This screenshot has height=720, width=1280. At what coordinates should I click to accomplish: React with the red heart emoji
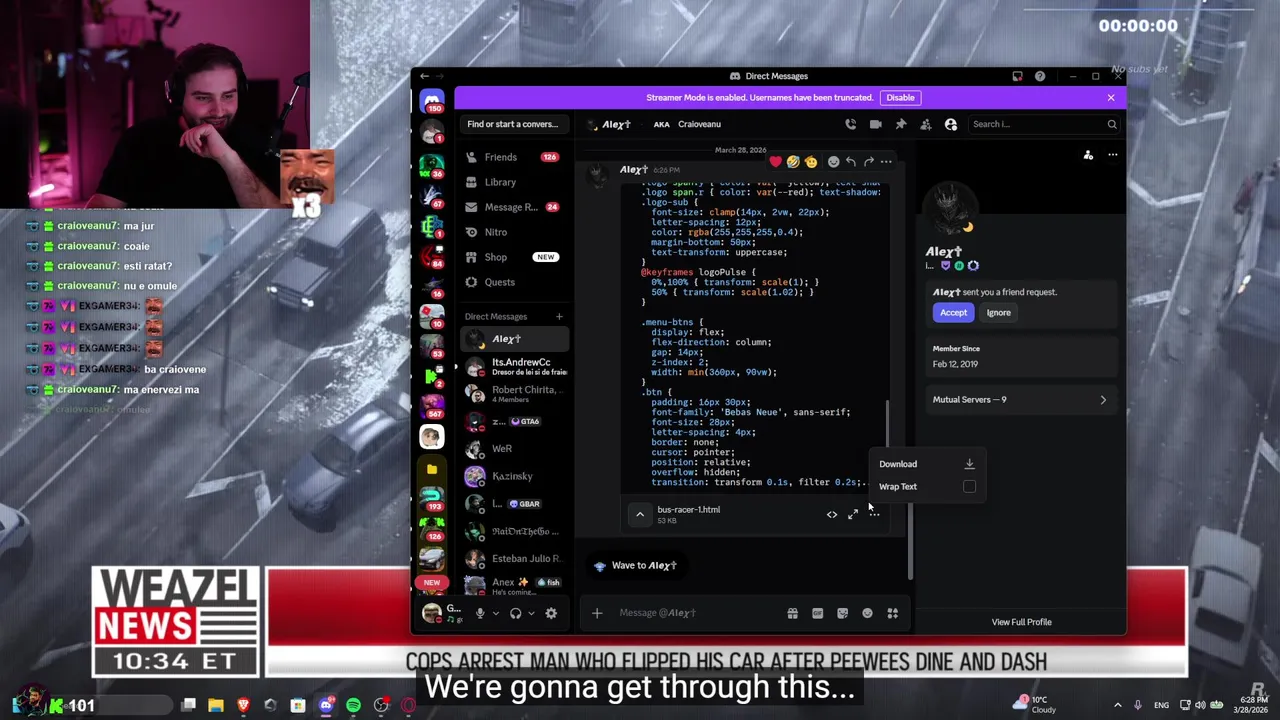[776, 161]
